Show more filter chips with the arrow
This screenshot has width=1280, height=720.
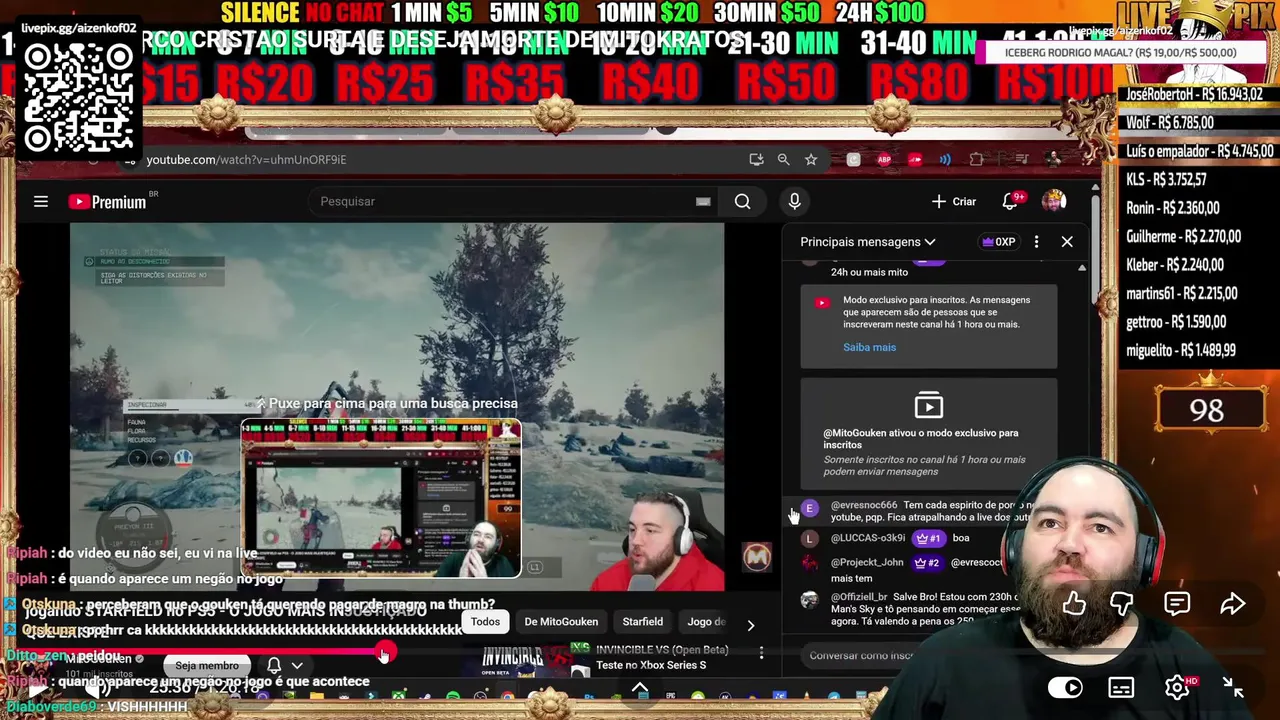pyautogui.click(x=750, y=625)
